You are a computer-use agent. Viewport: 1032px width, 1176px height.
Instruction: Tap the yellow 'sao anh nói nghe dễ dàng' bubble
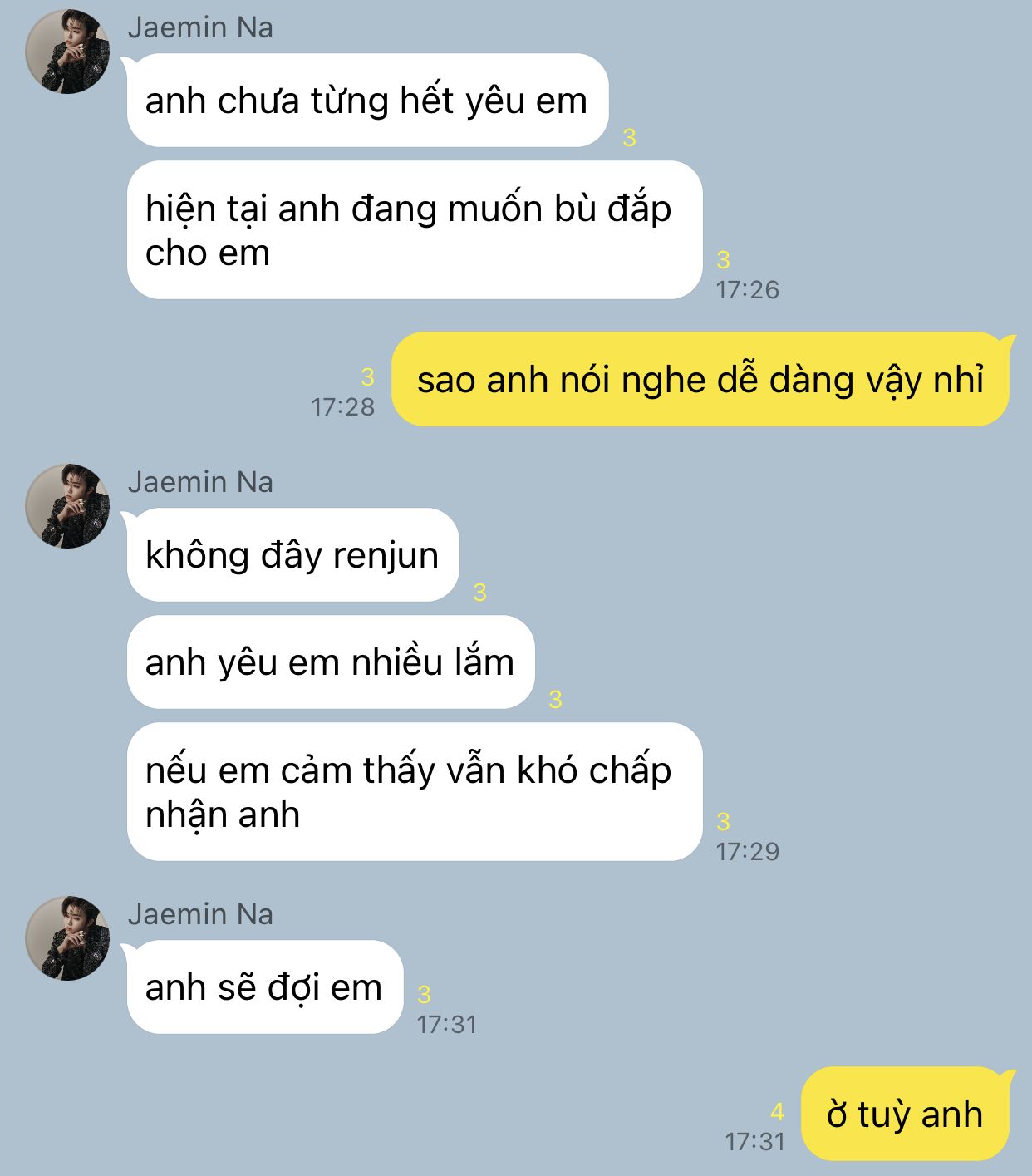pyautogui.click(x=700, y=380)
